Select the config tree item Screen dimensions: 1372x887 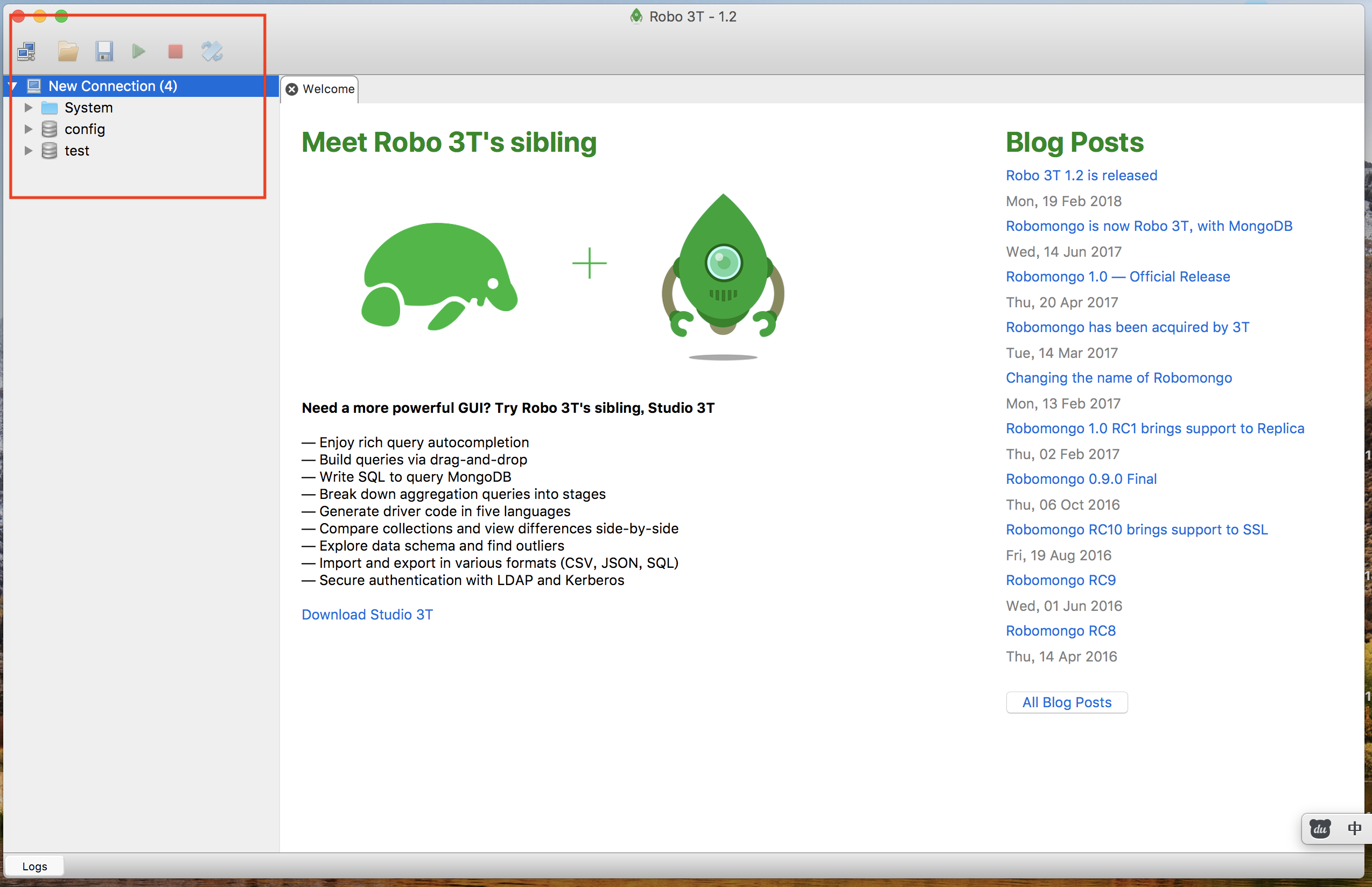[85, 129]
